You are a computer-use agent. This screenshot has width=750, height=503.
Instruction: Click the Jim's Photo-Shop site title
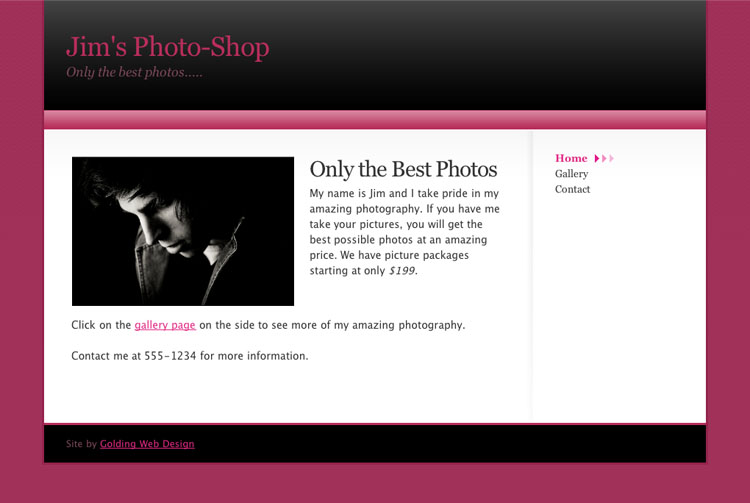click(168, 47)
